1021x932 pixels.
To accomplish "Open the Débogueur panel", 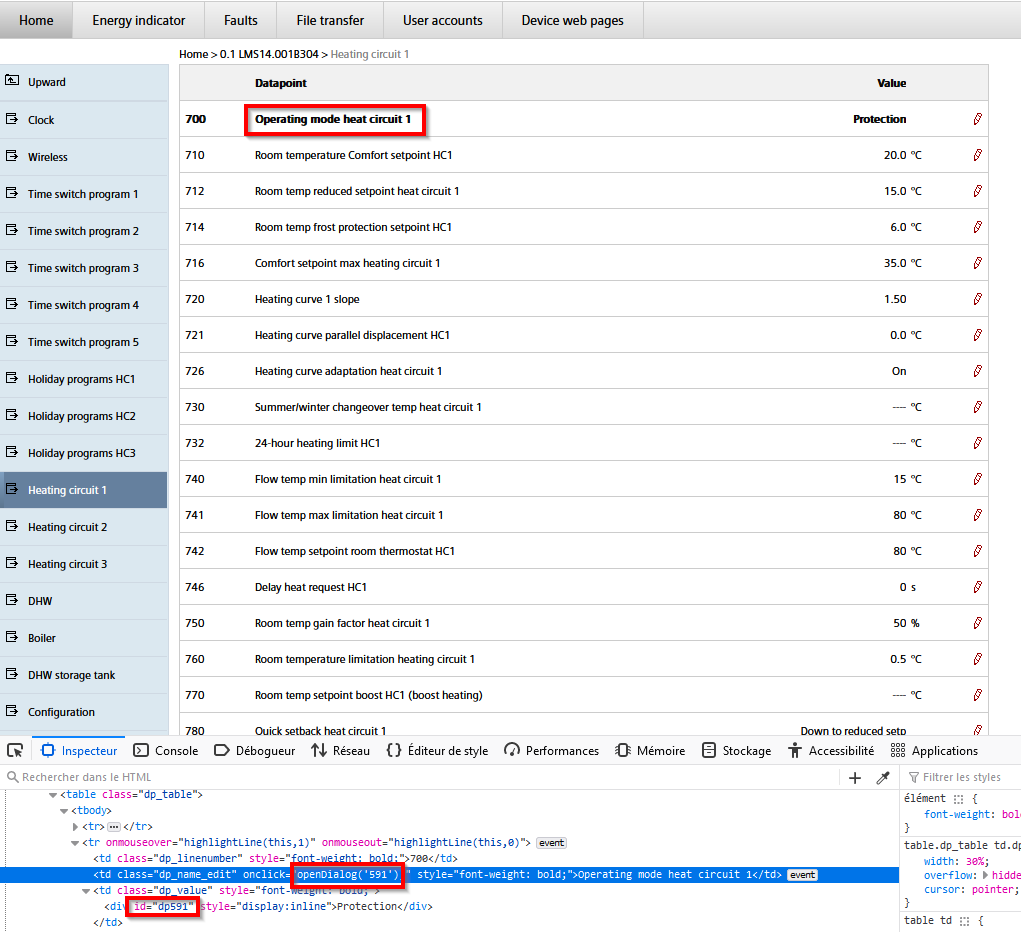I will (255, 750).
